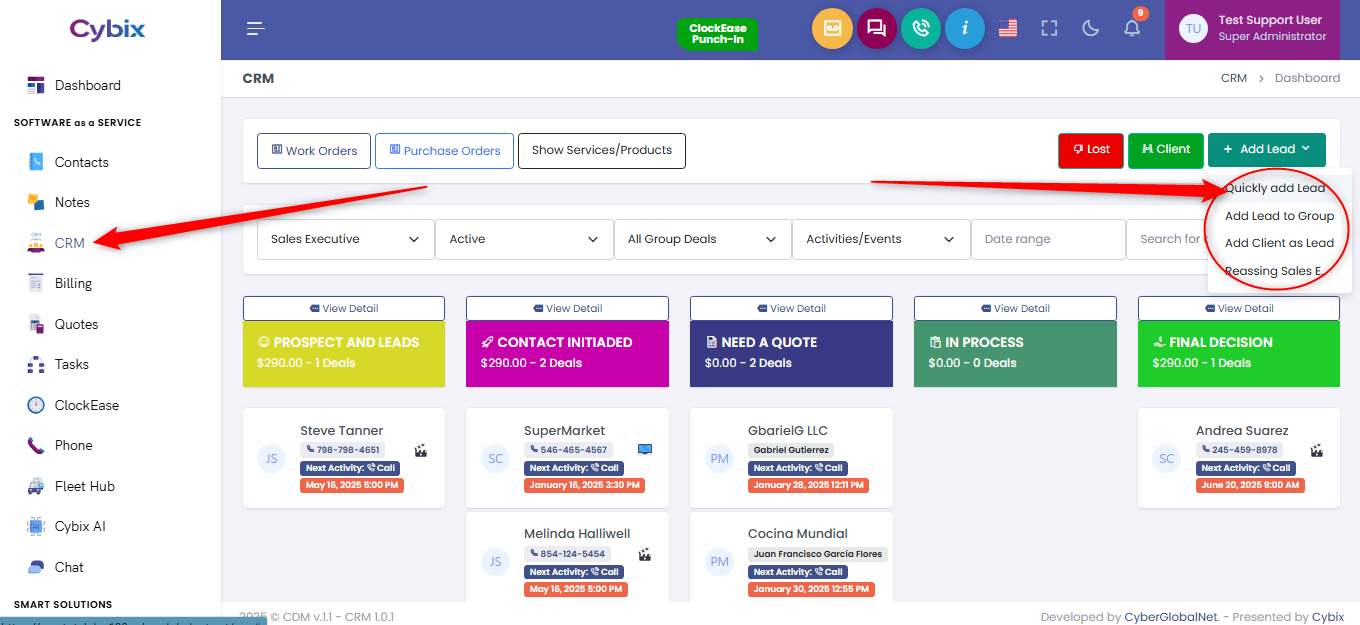Open the Steve Tanner deal card
Image resolution: width=1360 pixels, height=625 pixels.
[x=344, y=458]
